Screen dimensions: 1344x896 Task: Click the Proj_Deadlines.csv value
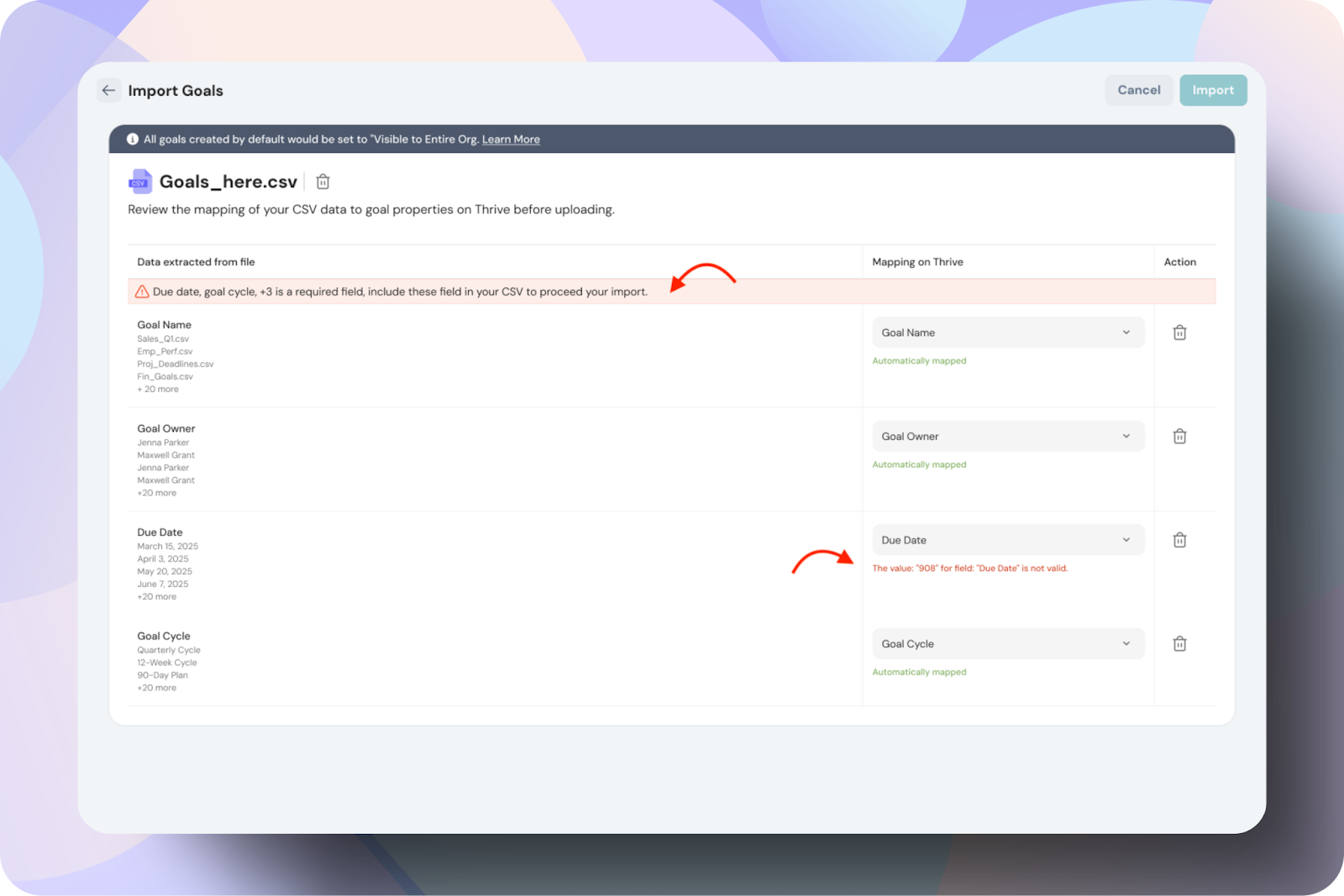click(176, 364)
